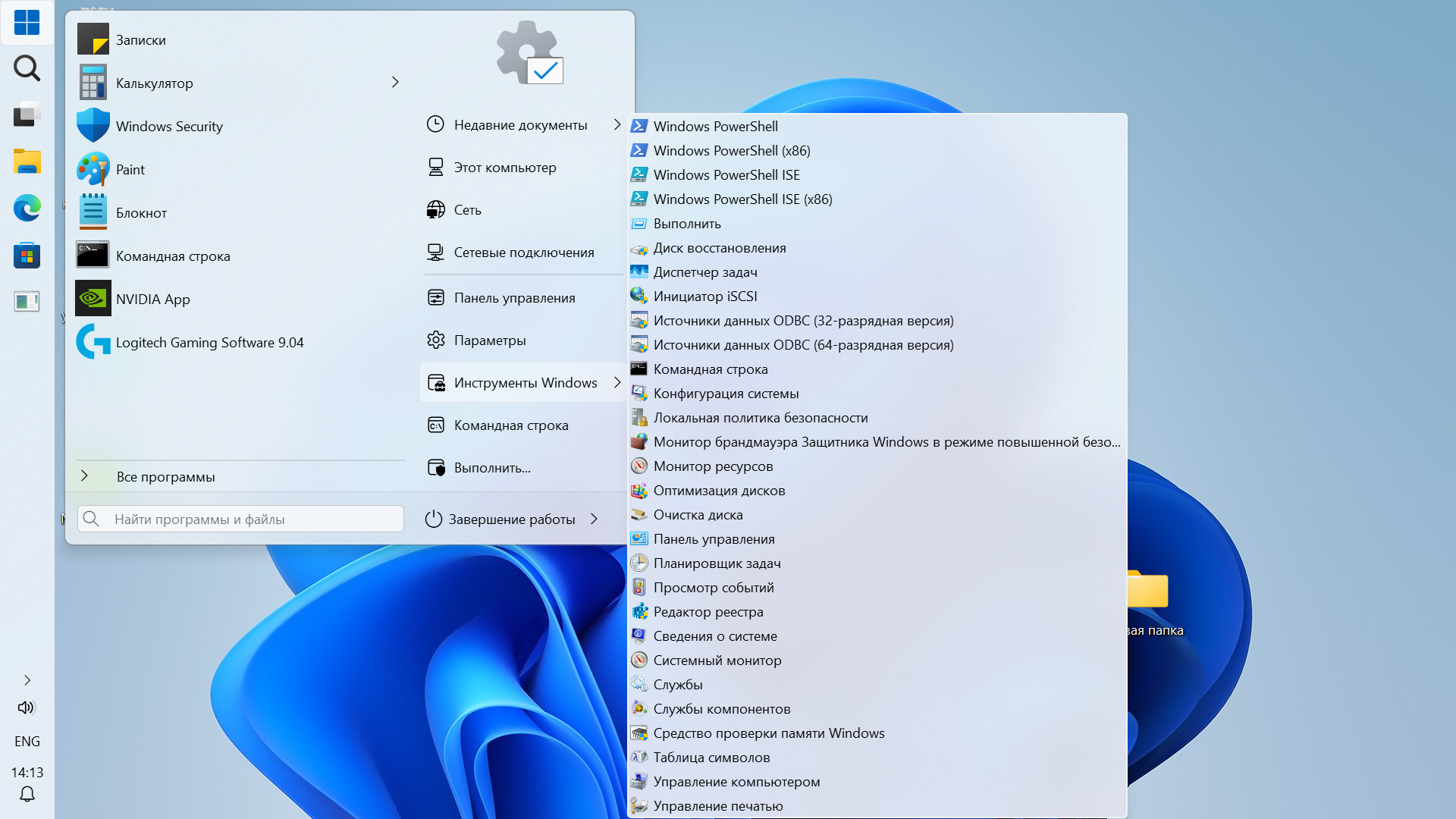
Task: Expand All Programs list
Action: pyautogui.click(x=165, y=477)
